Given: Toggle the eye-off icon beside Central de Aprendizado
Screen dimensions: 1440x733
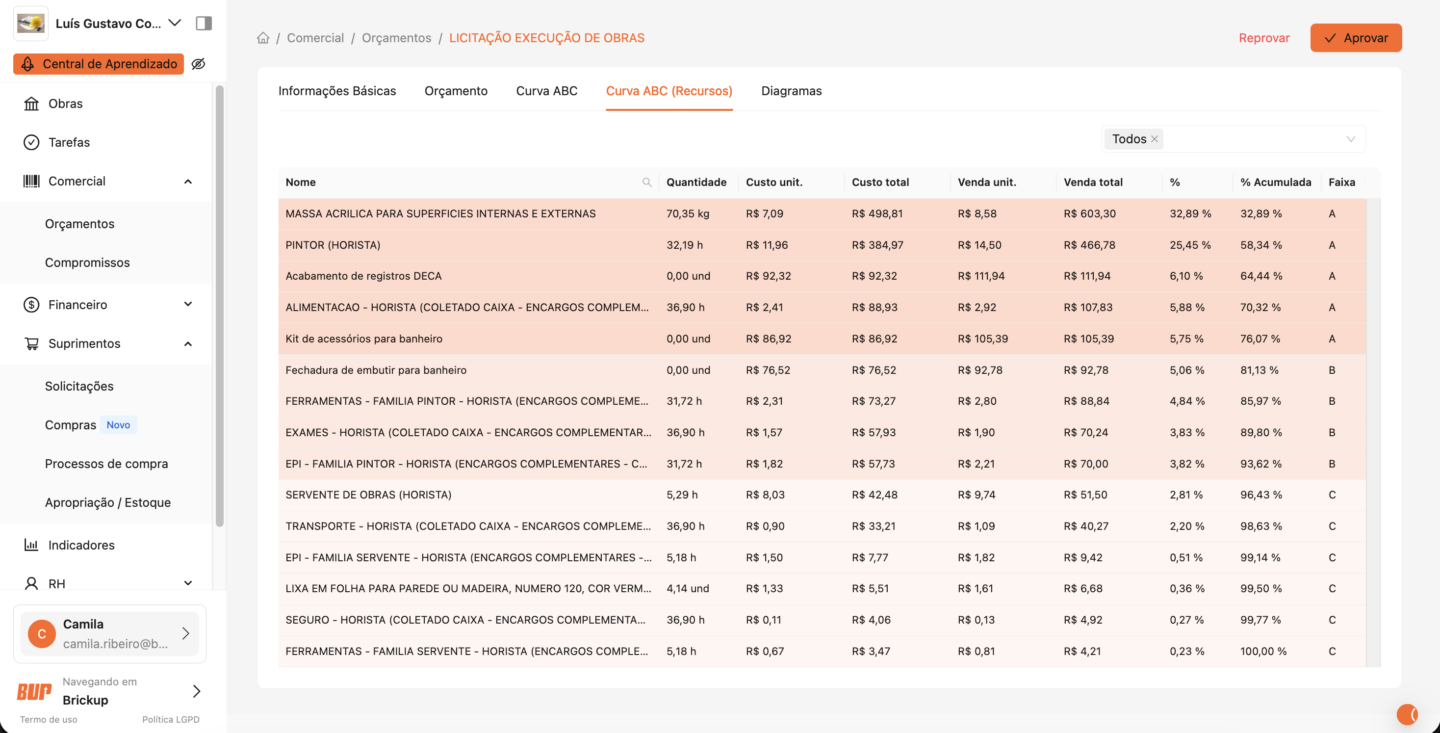Looking at the screenshot, I should [x=198, y=64].
